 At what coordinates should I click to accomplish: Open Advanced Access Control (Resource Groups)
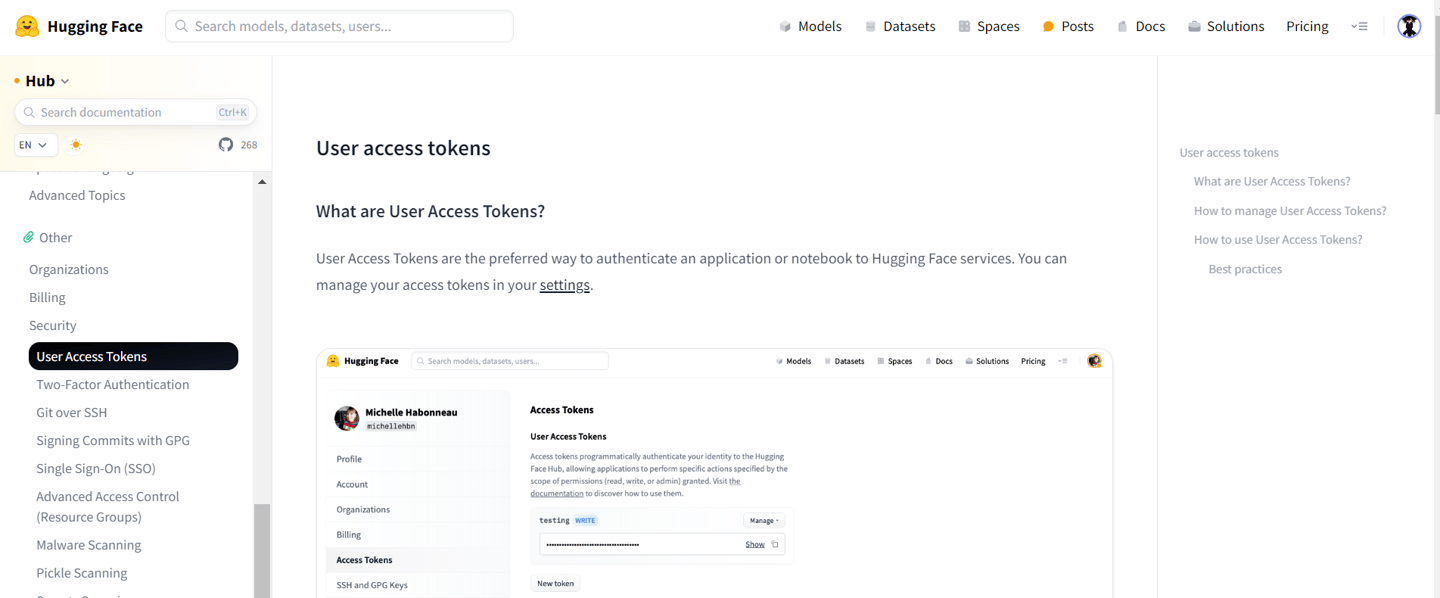pos(108,506)
